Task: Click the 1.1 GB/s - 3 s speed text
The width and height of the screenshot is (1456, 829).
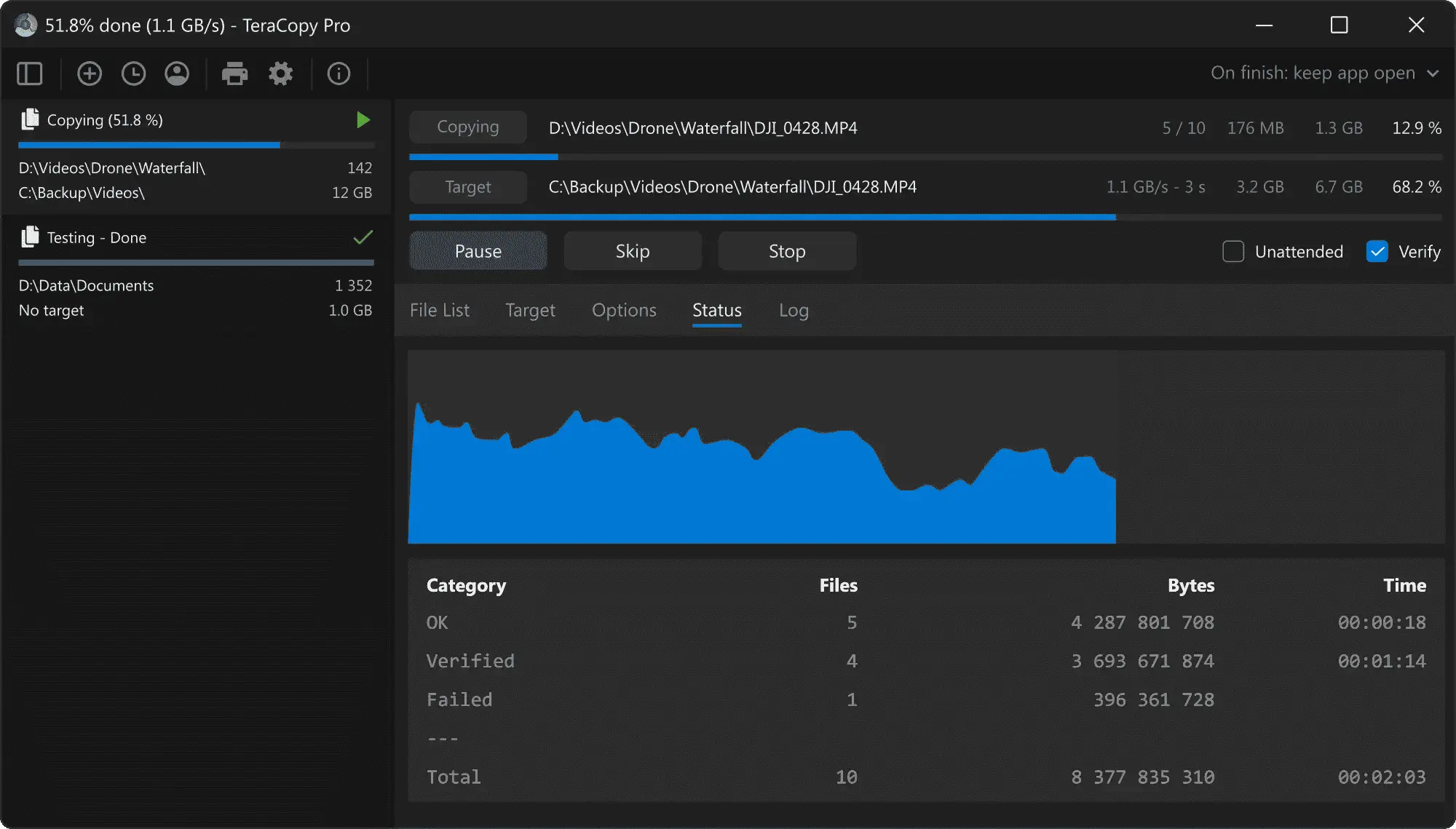Action: (1155, 187)
